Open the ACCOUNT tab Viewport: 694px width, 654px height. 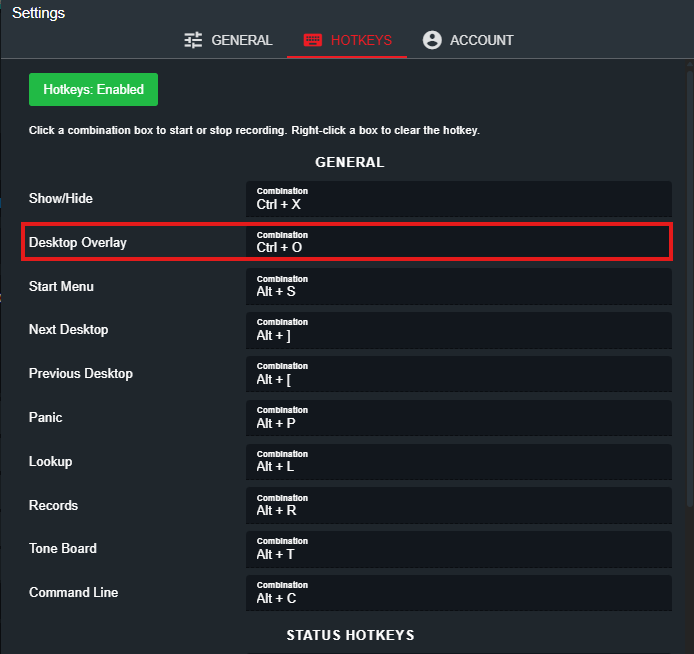481,40
